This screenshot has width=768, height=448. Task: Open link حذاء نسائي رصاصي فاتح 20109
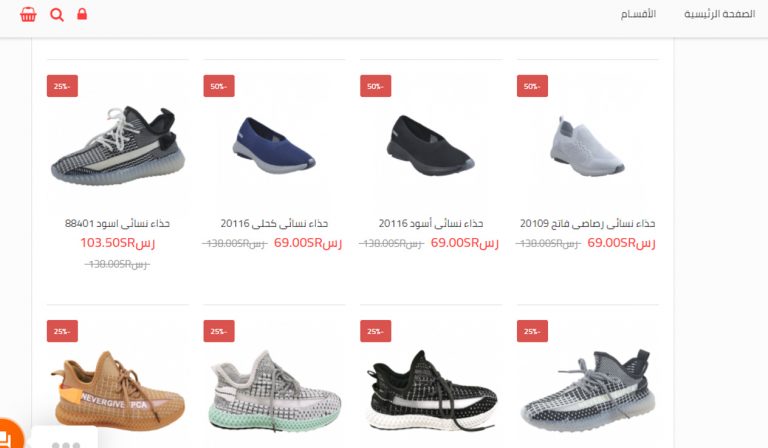click(x=588, y=223)
